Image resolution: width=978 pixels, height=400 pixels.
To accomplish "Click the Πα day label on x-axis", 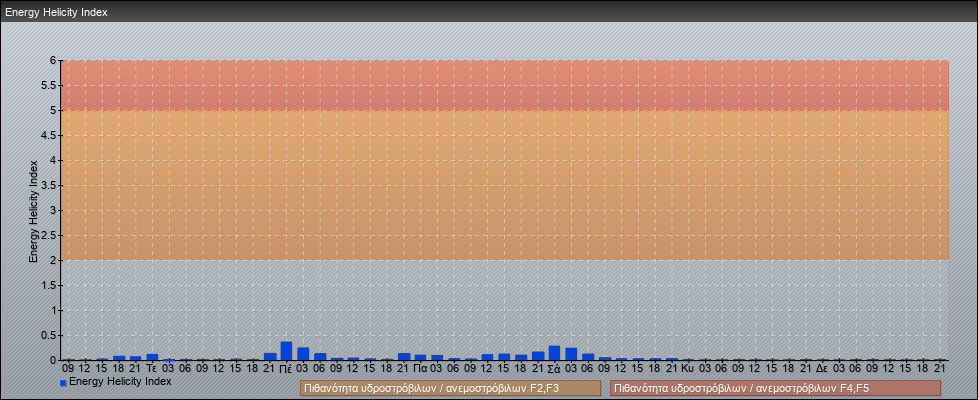I will [x=420, y=368].
